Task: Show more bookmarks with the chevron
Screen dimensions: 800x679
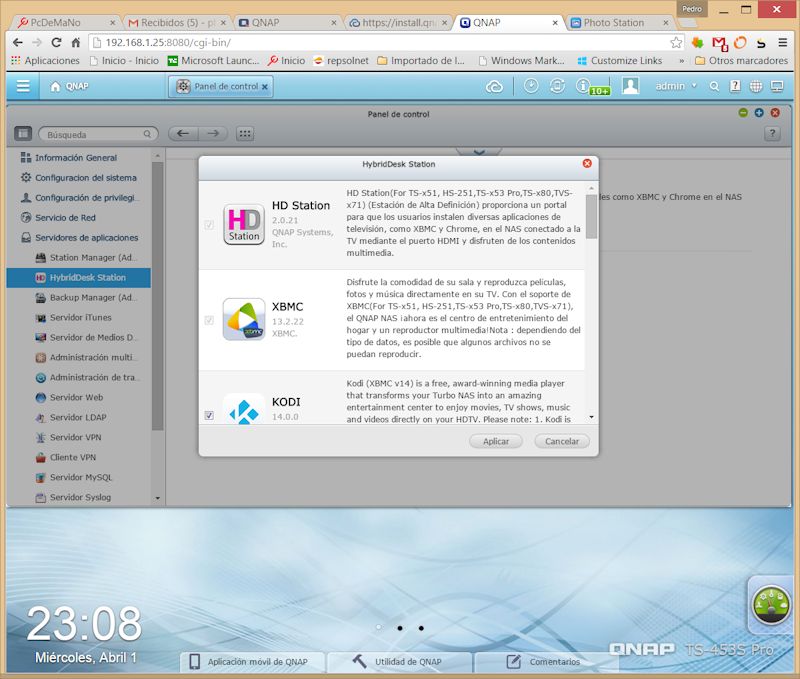Action: 682,61
